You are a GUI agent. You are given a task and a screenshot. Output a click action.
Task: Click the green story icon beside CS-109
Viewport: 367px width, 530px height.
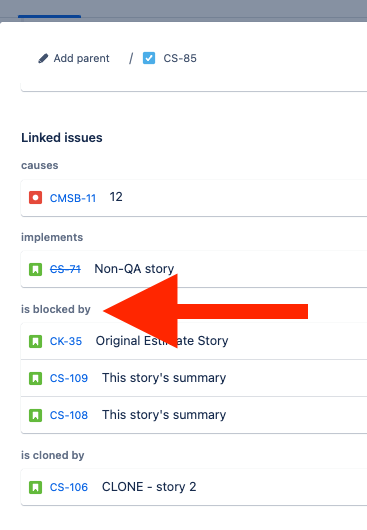tap(35, 378)
